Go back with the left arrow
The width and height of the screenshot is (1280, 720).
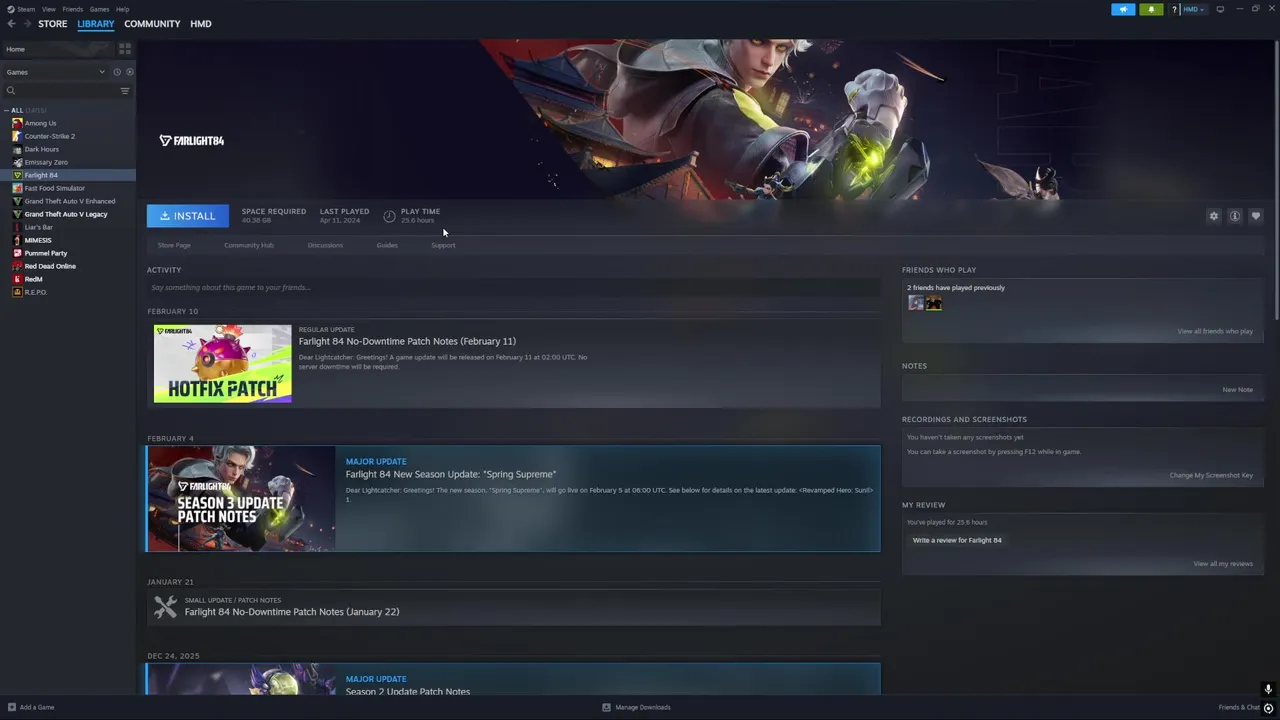pyautogui.click(x=11, y=24)
